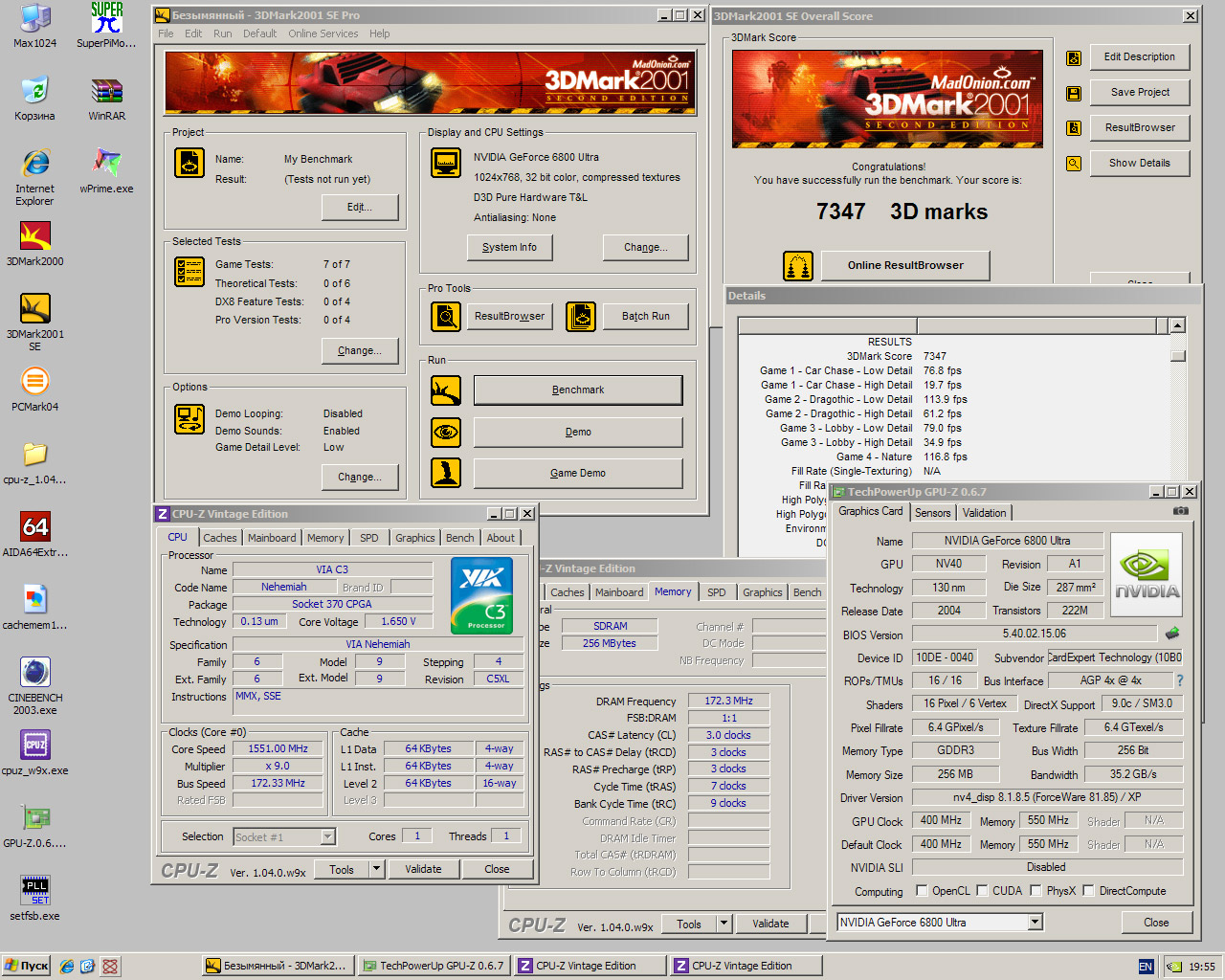The width and height of the screenshot is (1225, 980).
Task: Open AIDA64 Extreme desktop icon
Action: click(35, 526)
